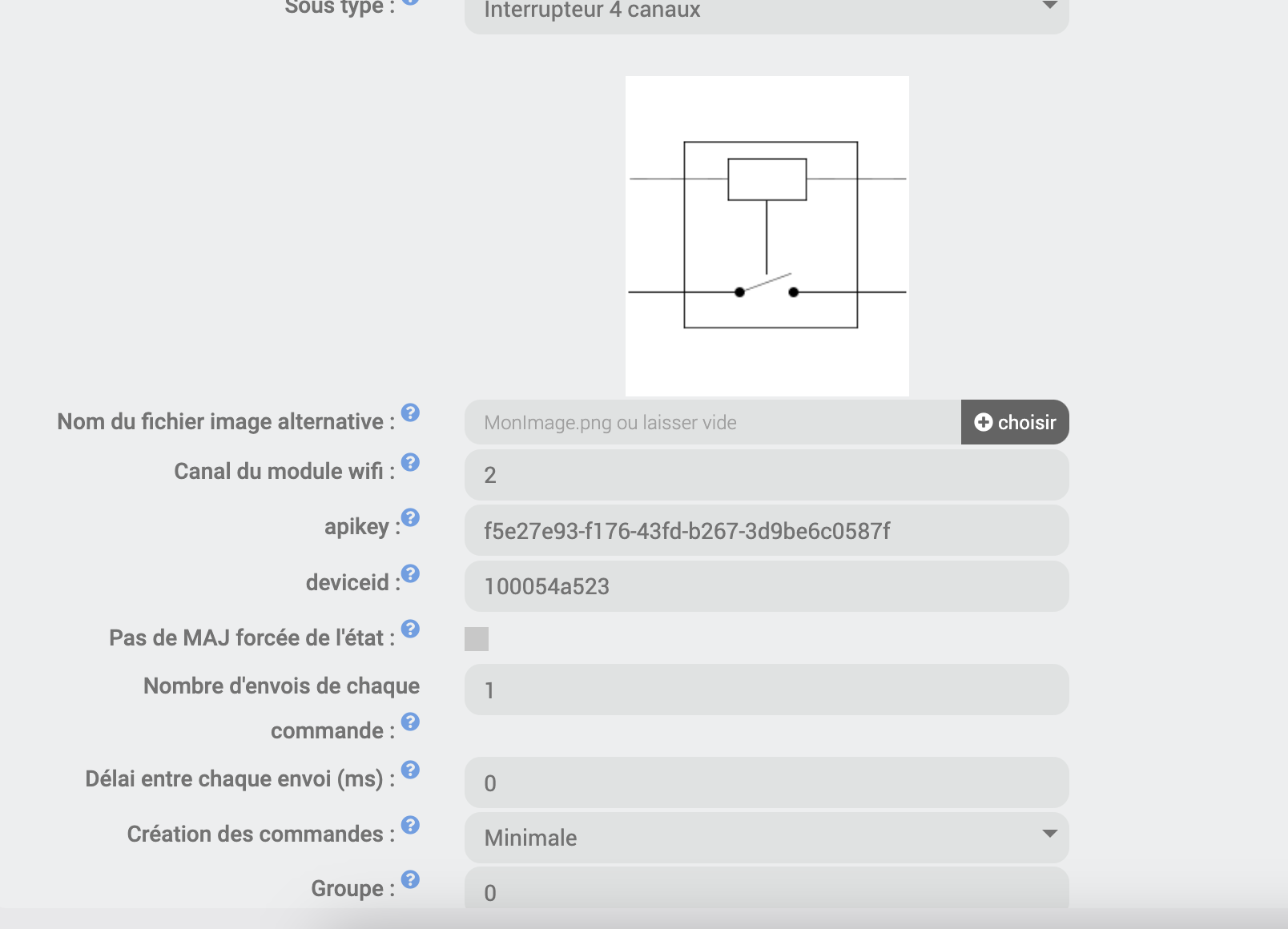Image resolution: width=1288 pixels, height=929 pixels.
Task: Click help icon next to image filename label
Action: click(410, 412)
